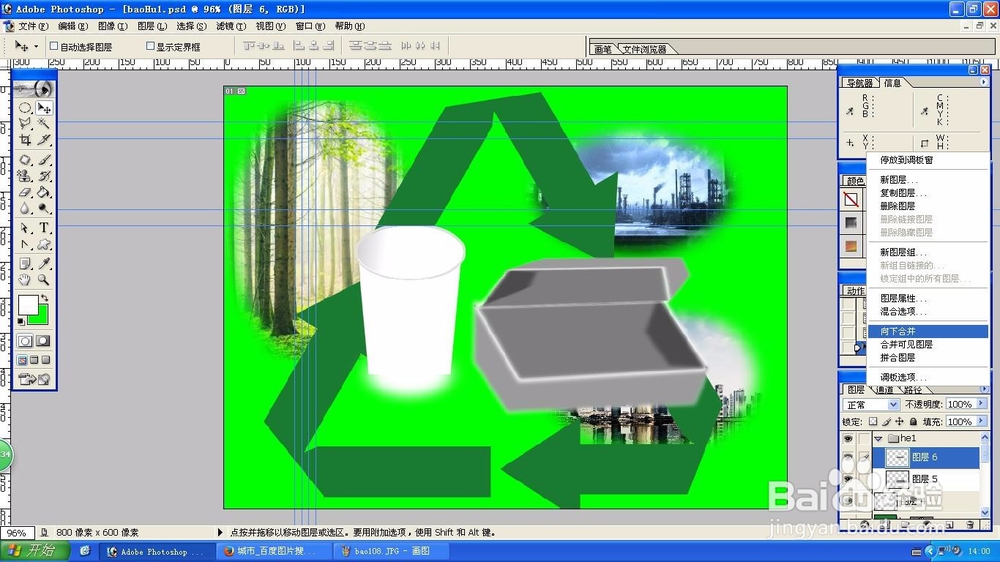Viewport: 1000px width, 562px height.
Task: Switch to the 导航器 tab
Action: coord(860,83)
